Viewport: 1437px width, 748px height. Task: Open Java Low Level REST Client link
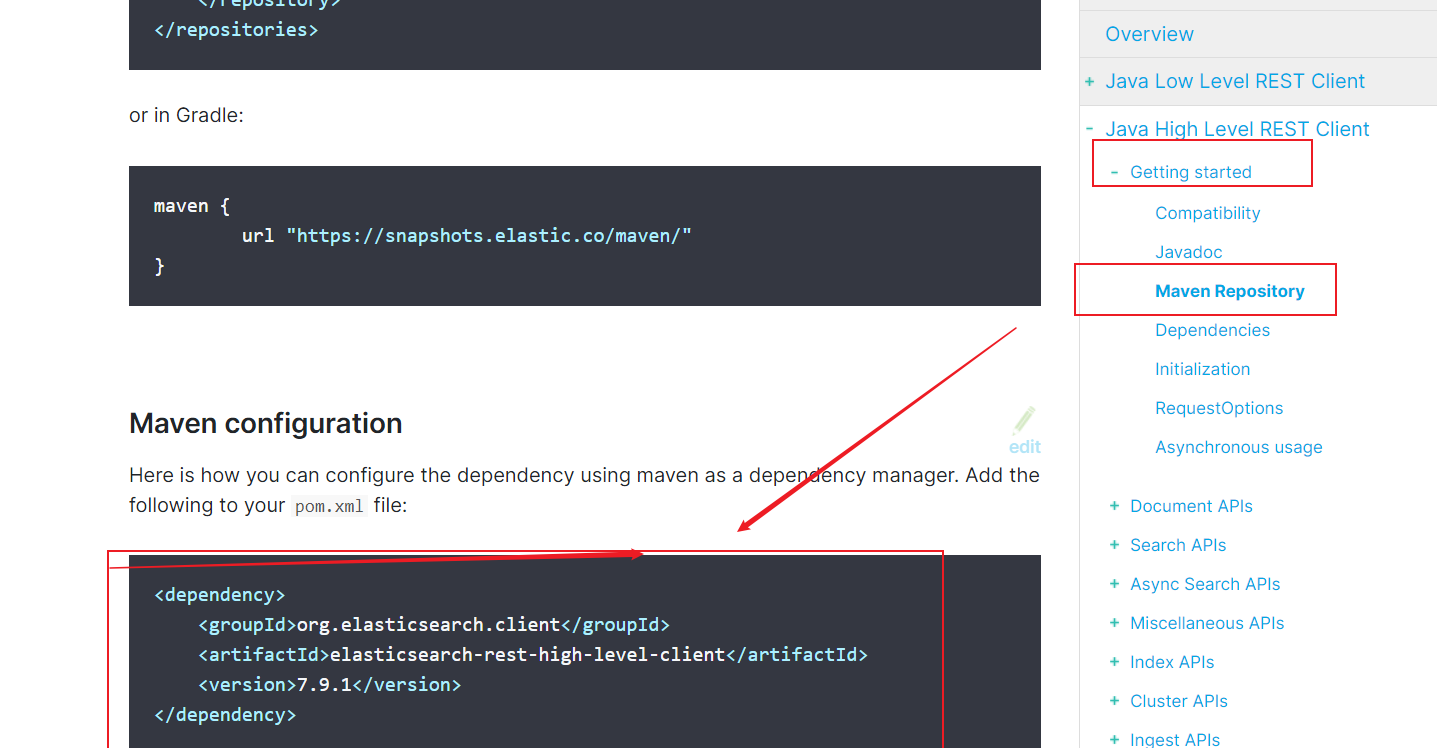[1235, 81]
